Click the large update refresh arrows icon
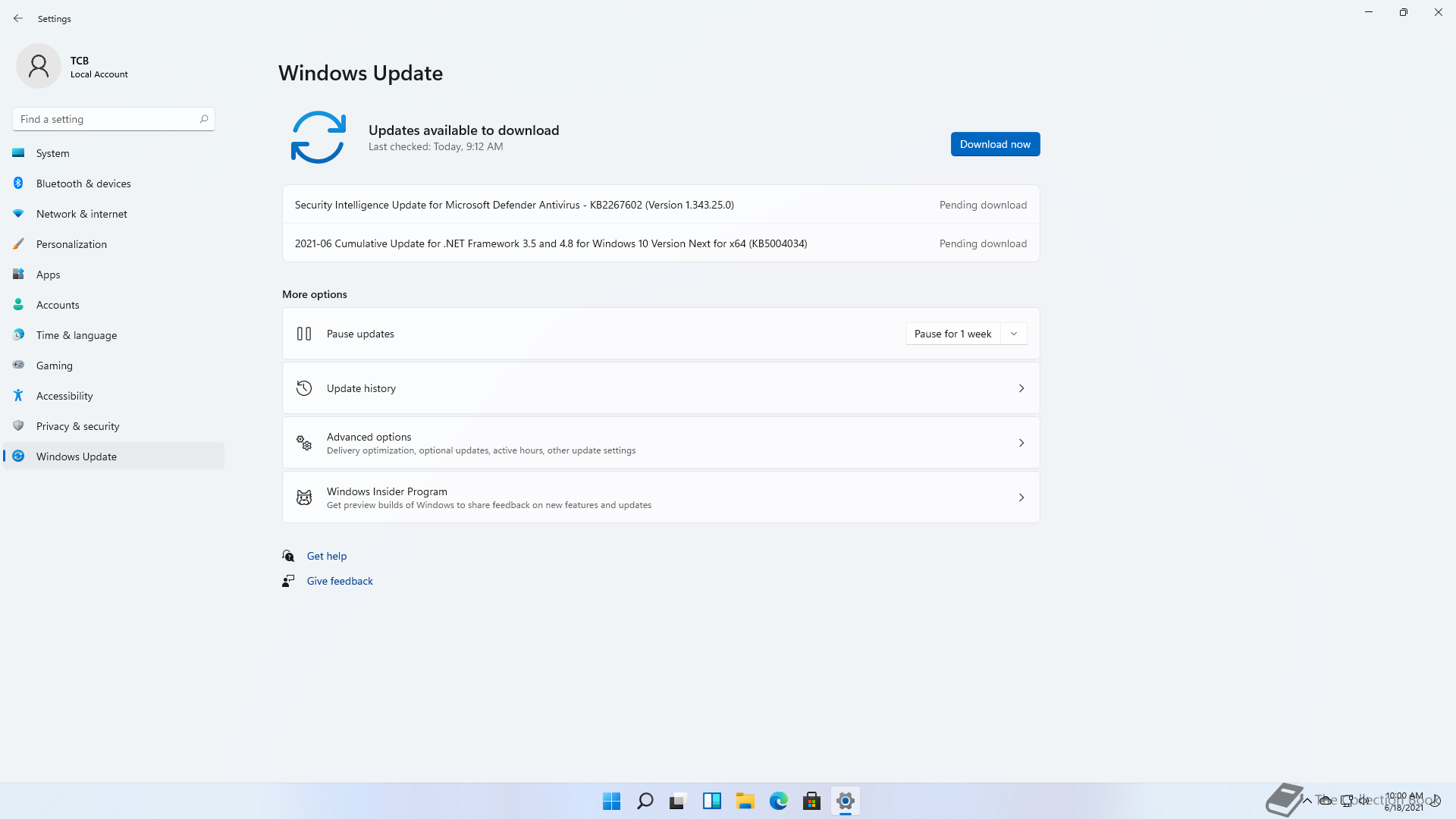This screenshot has width=1456, height=819. pos(318,137)
